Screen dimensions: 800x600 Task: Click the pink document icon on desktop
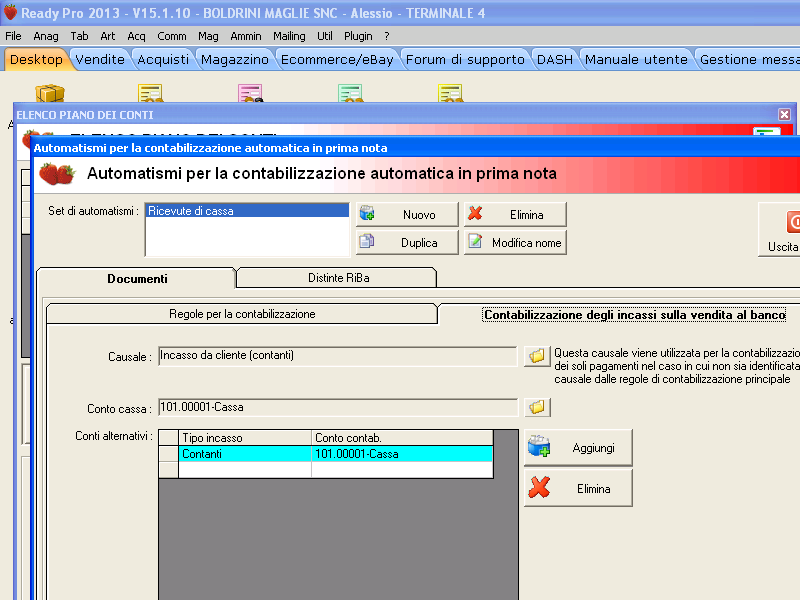click(250, 93)
